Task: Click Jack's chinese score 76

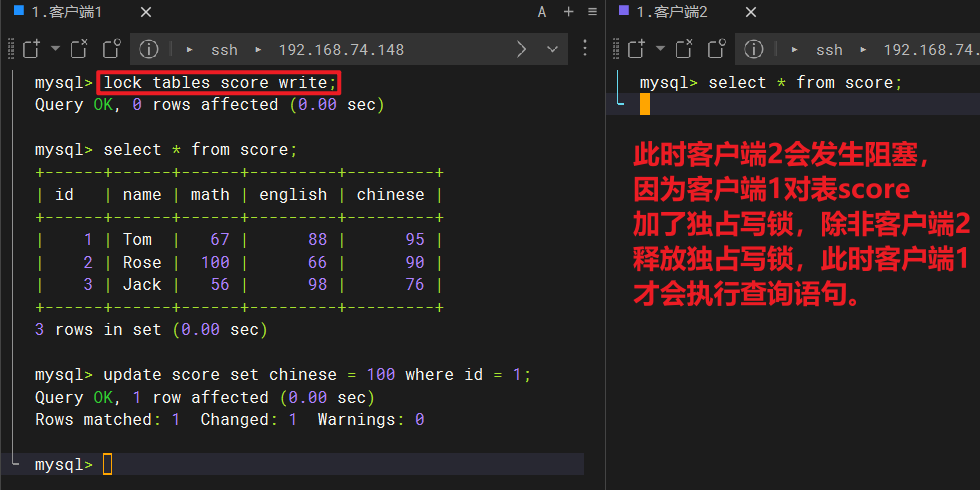Action: coord(415,285)
